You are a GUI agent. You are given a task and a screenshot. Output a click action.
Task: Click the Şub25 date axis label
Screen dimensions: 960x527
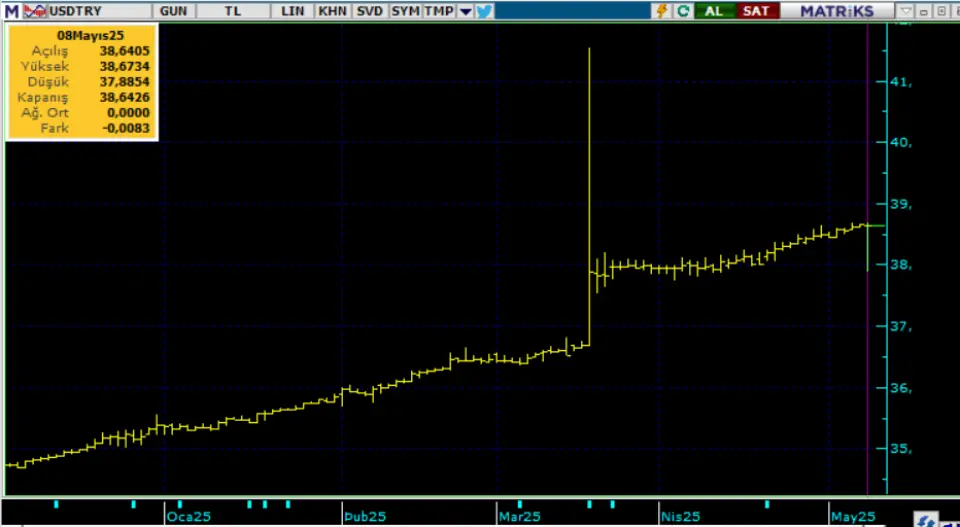(365, 517)
